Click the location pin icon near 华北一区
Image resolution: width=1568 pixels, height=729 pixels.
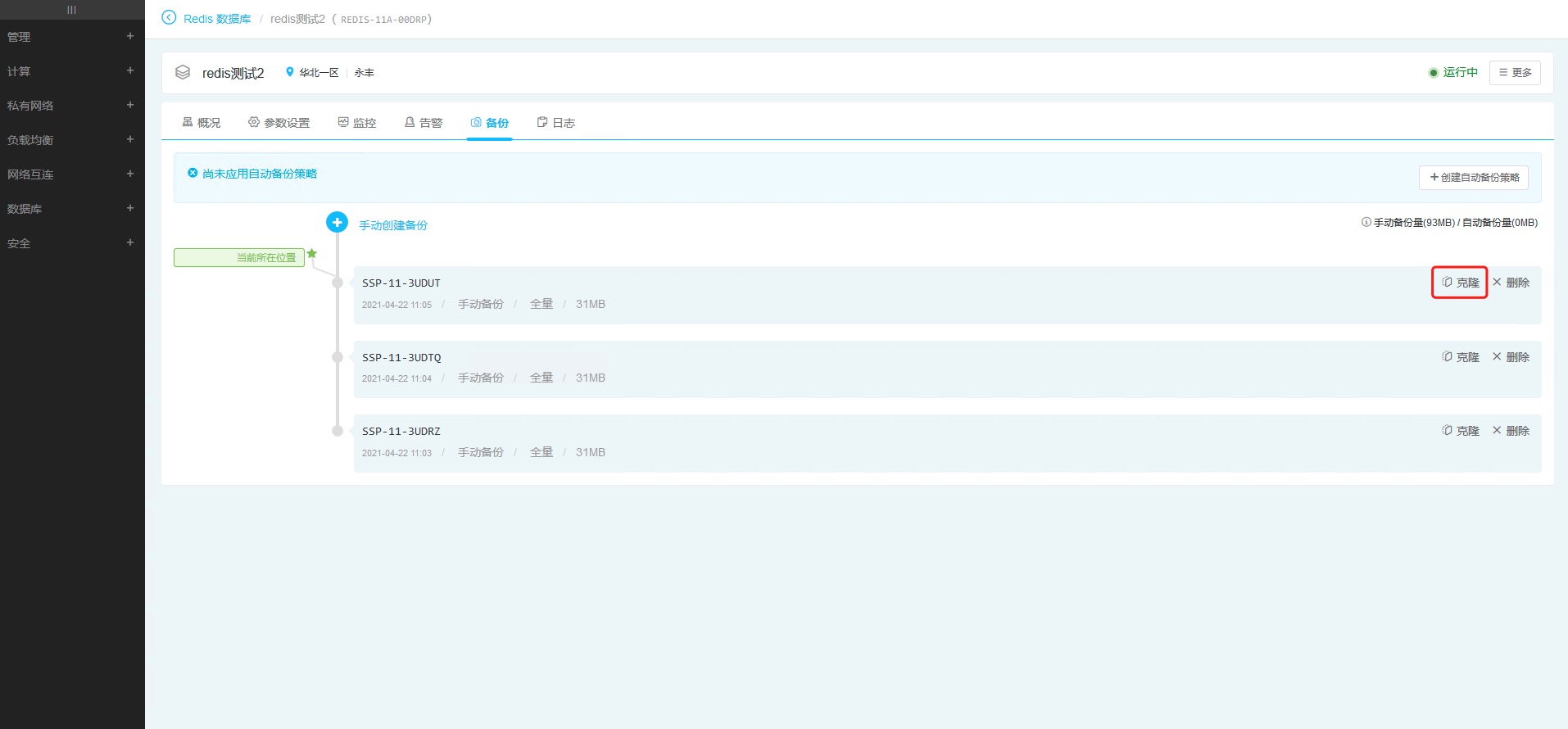click(x=289, y=72)
